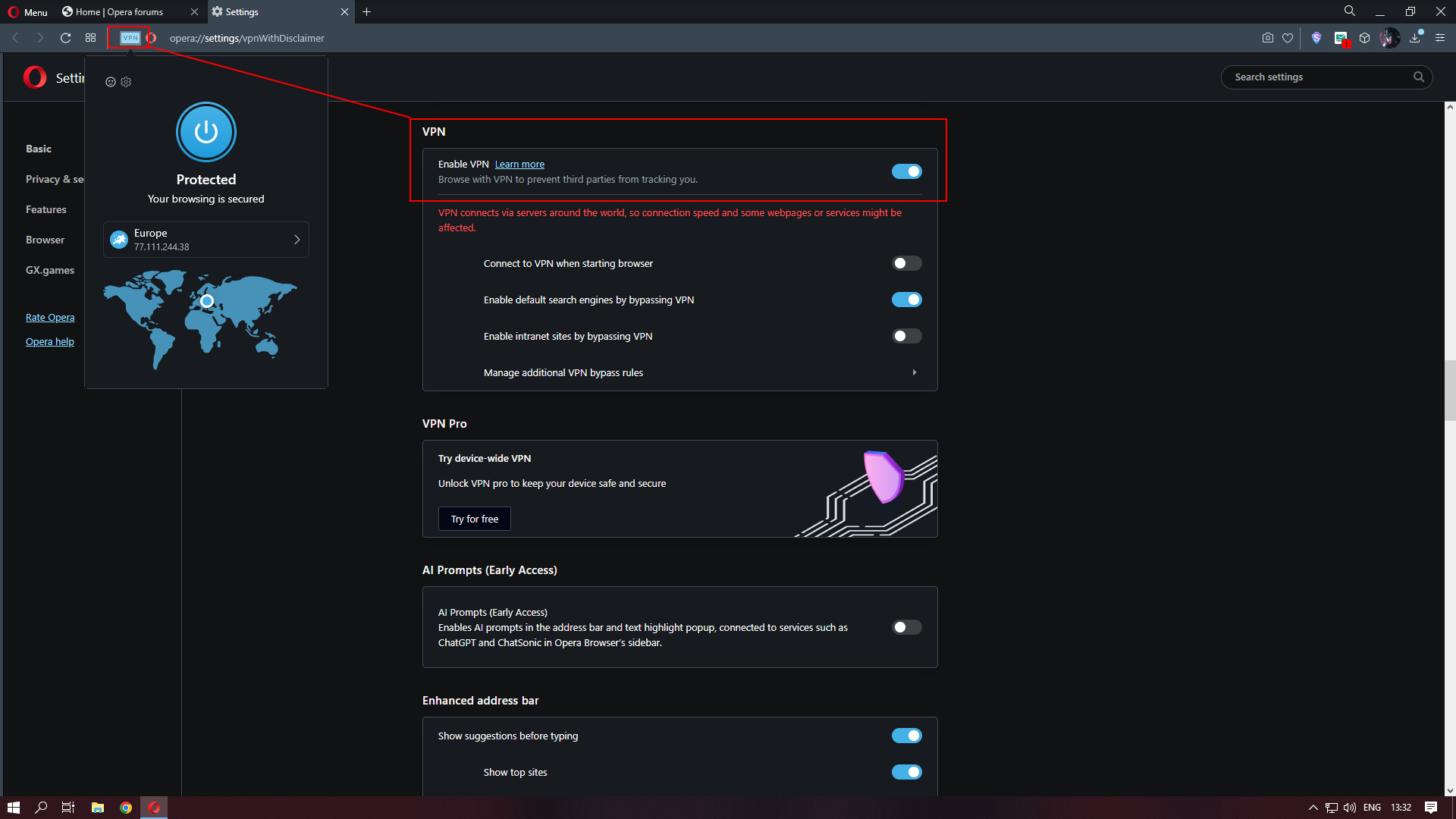Expand Europe VPN location selector

click(206, 240)
